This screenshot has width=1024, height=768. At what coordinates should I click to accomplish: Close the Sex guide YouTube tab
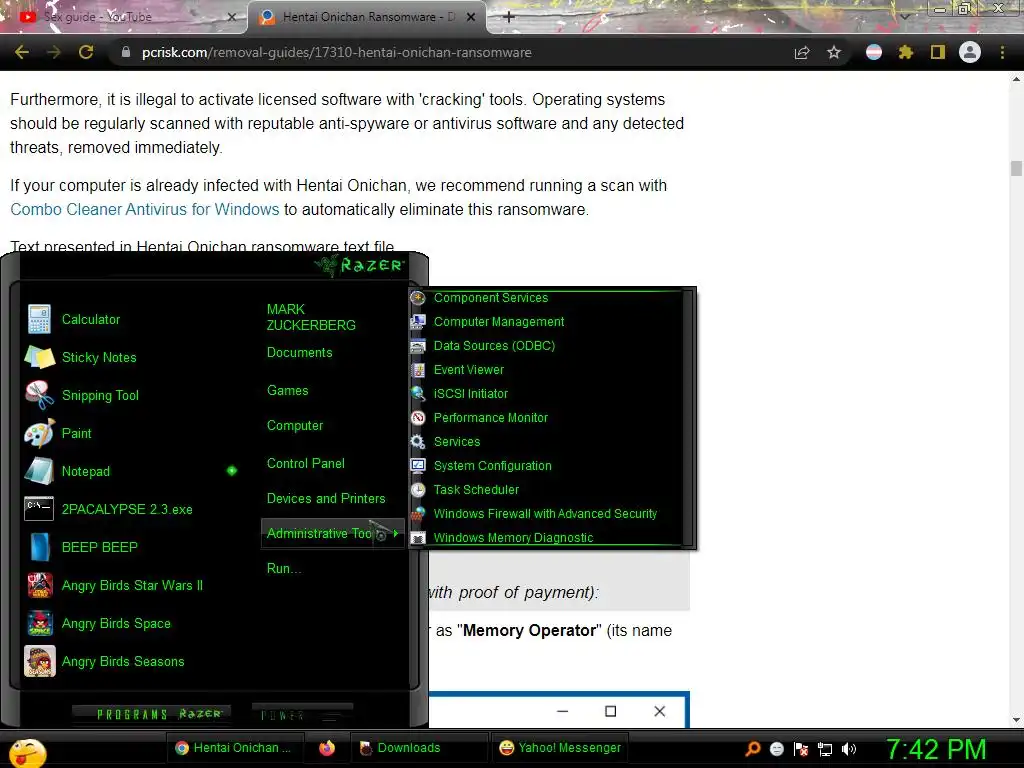point(231,17)
